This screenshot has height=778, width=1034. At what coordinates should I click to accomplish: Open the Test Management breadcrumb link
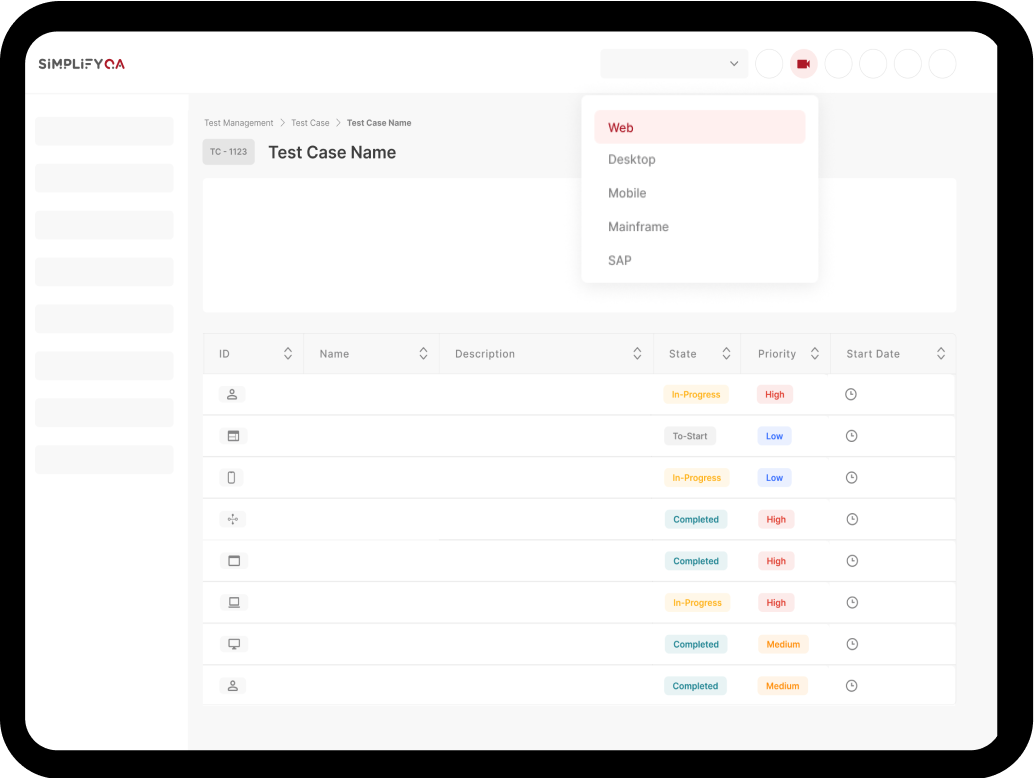(x=238, y=122)
